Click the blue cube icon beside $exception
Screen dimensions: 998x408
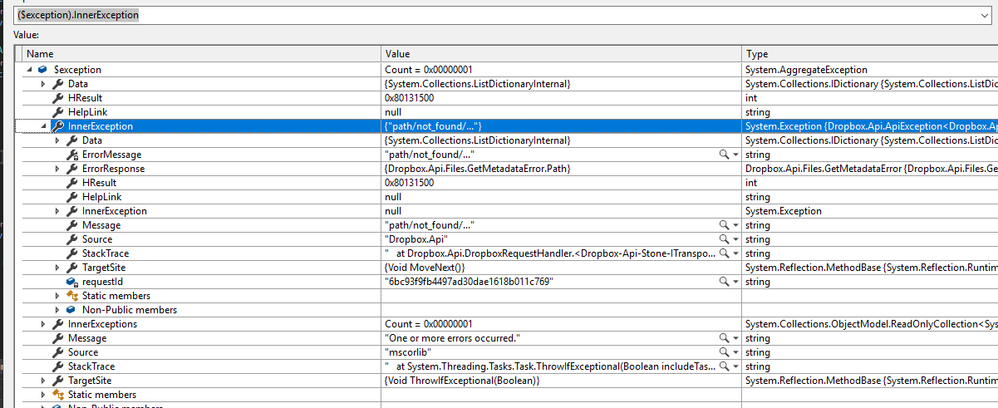(43, 70)
